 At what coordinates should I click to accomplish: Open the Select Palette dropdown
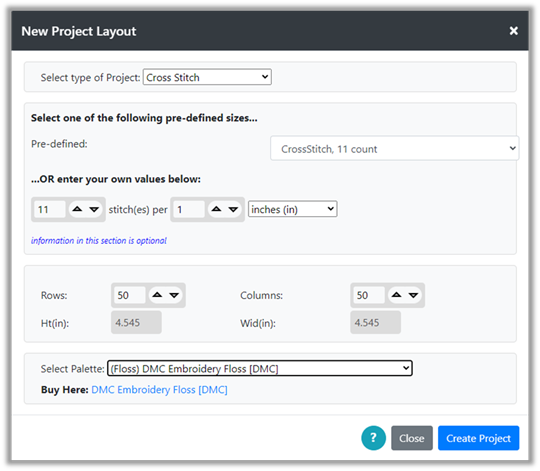(260, 368)
